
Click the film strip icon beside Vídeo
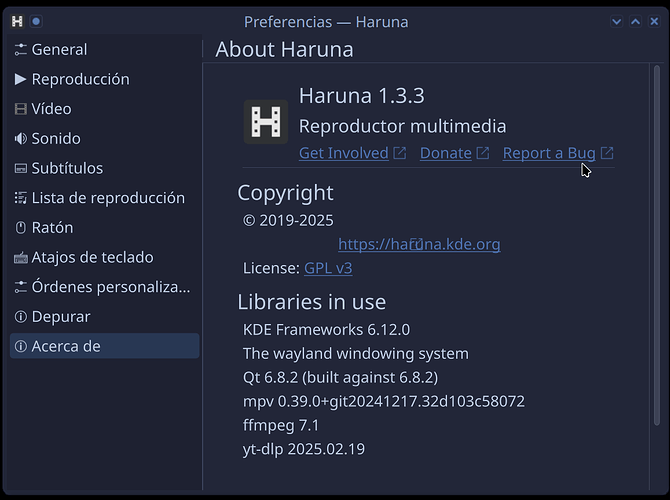coord(21,109)
